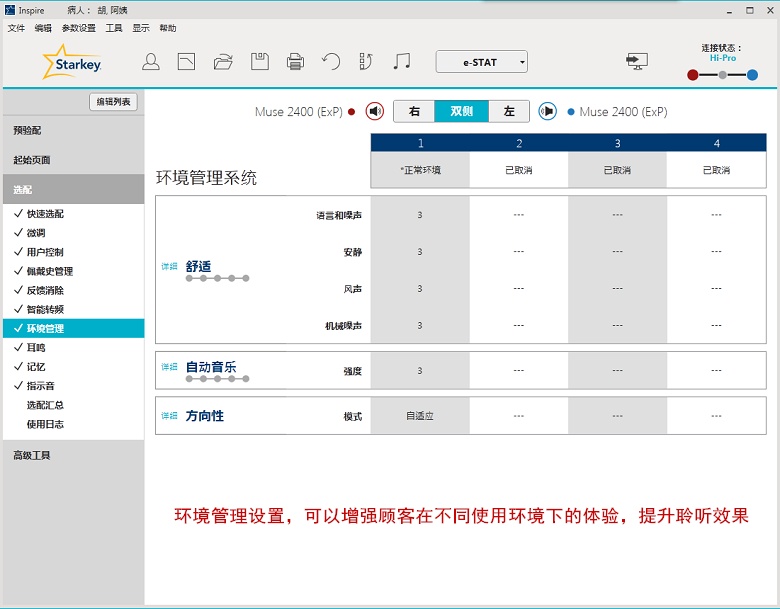780x609 pixels.
Task: Mute the right hearing aid speaker
Action: tap(375, 111)
